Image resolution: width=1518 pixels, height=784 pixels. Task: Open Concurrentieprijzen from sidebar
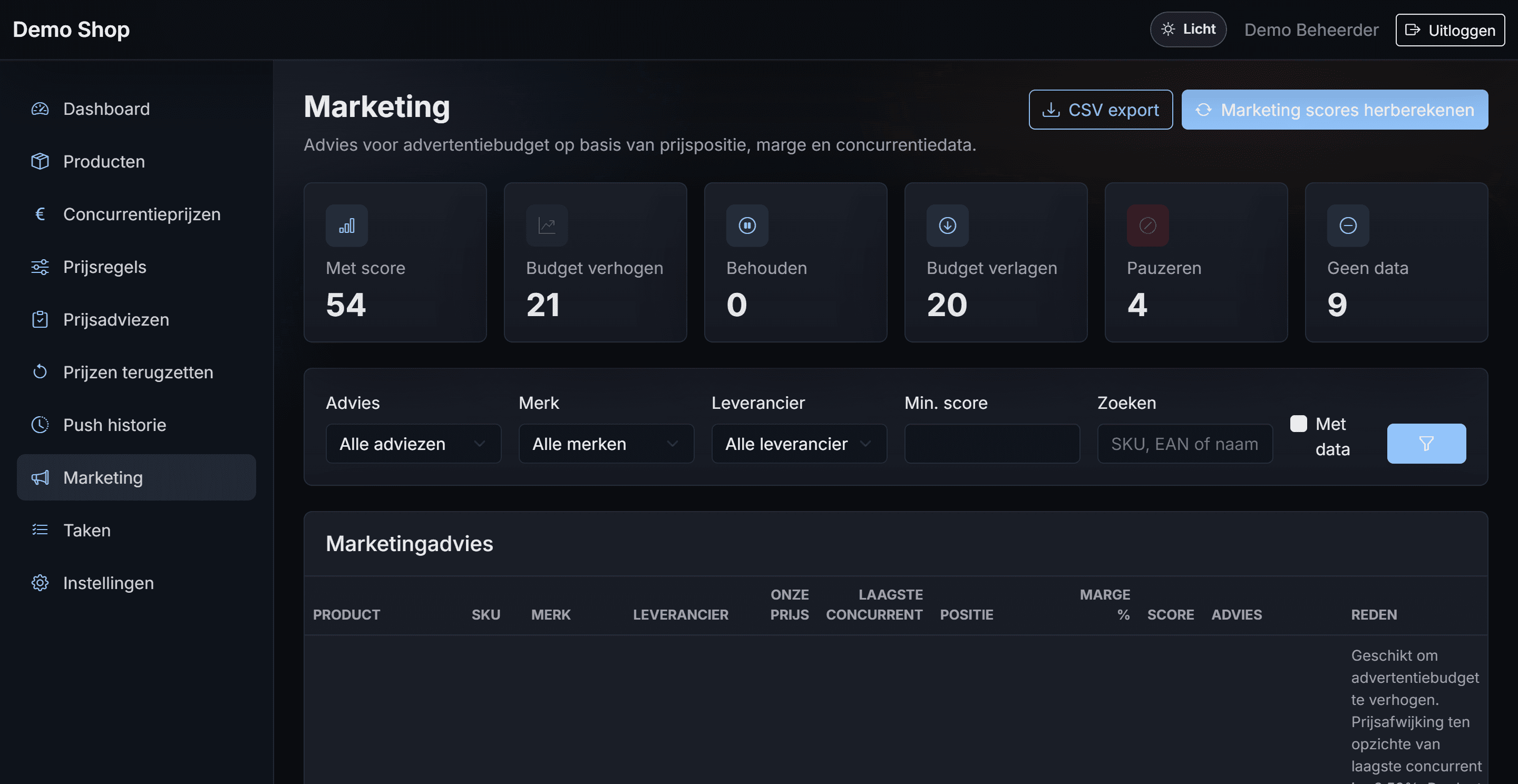[136, 214]
